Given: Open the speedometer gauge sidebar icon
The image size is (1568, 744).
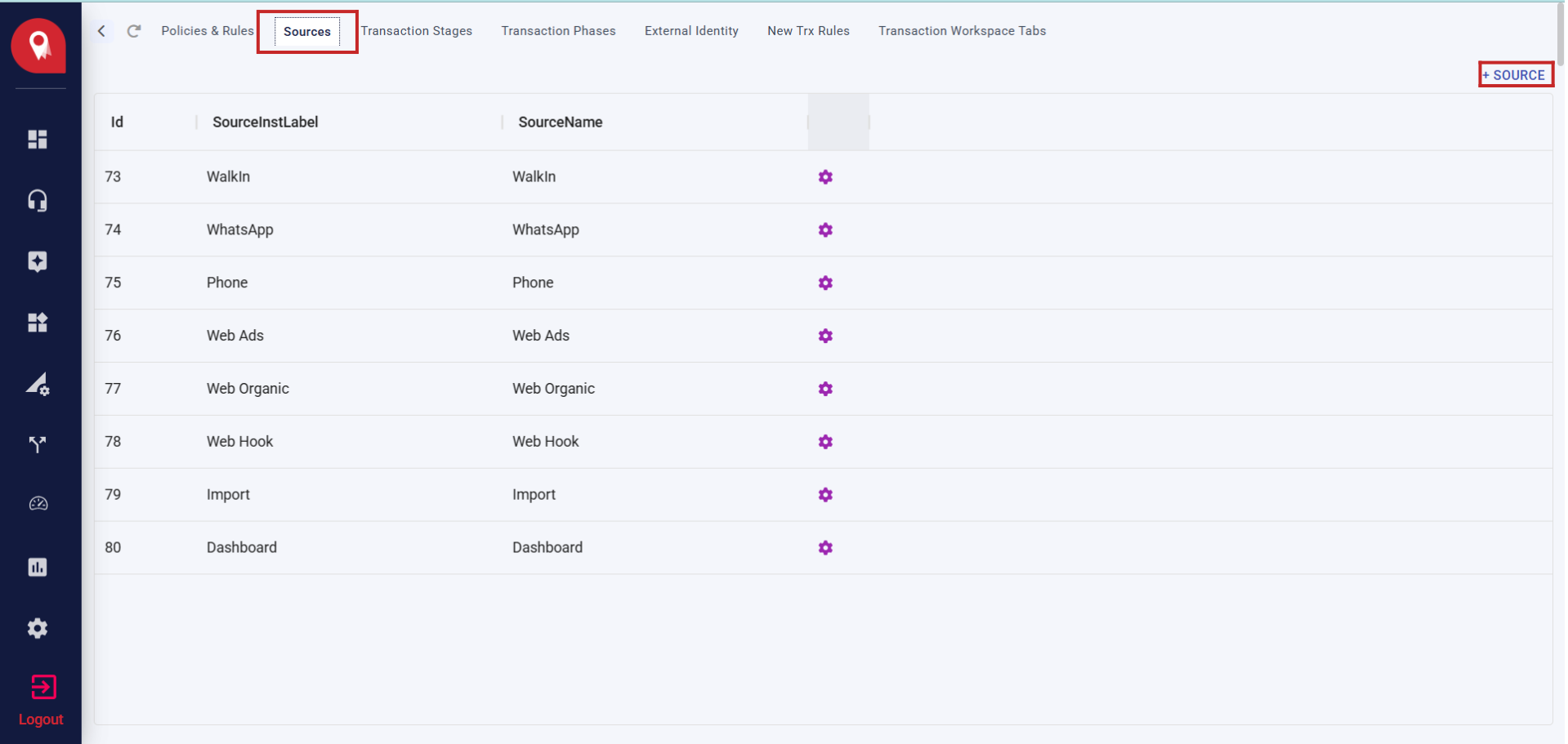Looking at the screenshot, I should pos(38,504).
